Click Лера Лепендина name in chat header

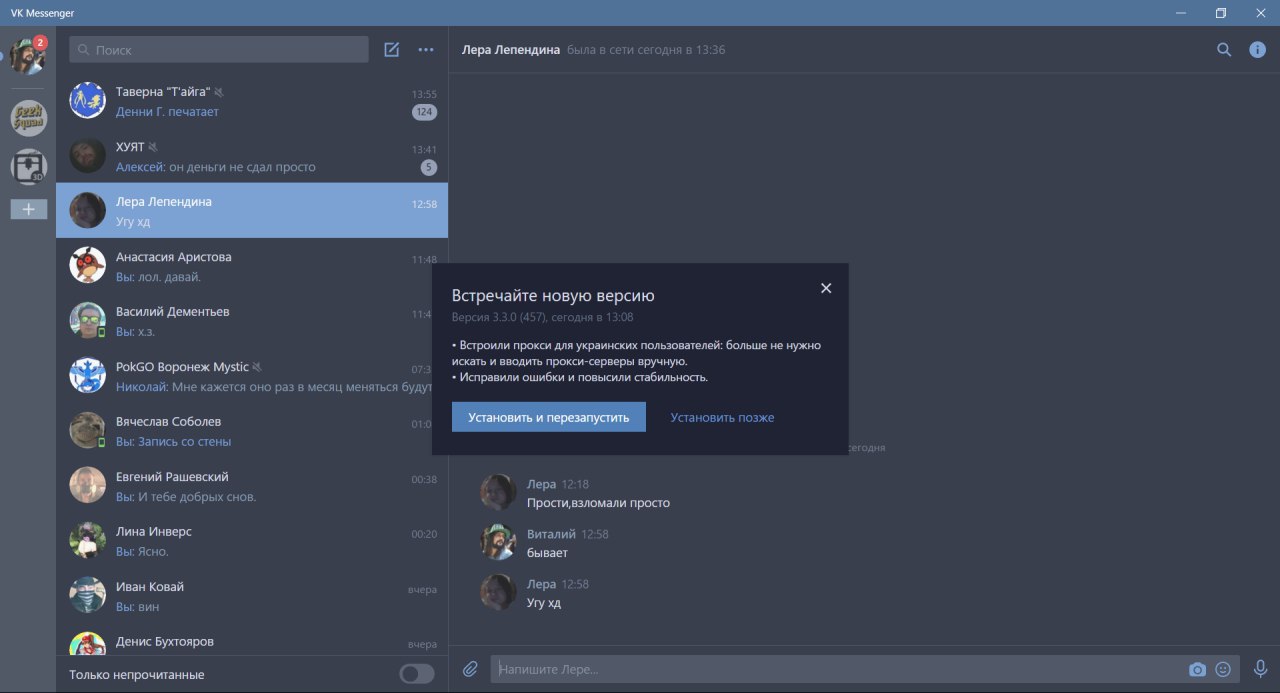[510, 50]
